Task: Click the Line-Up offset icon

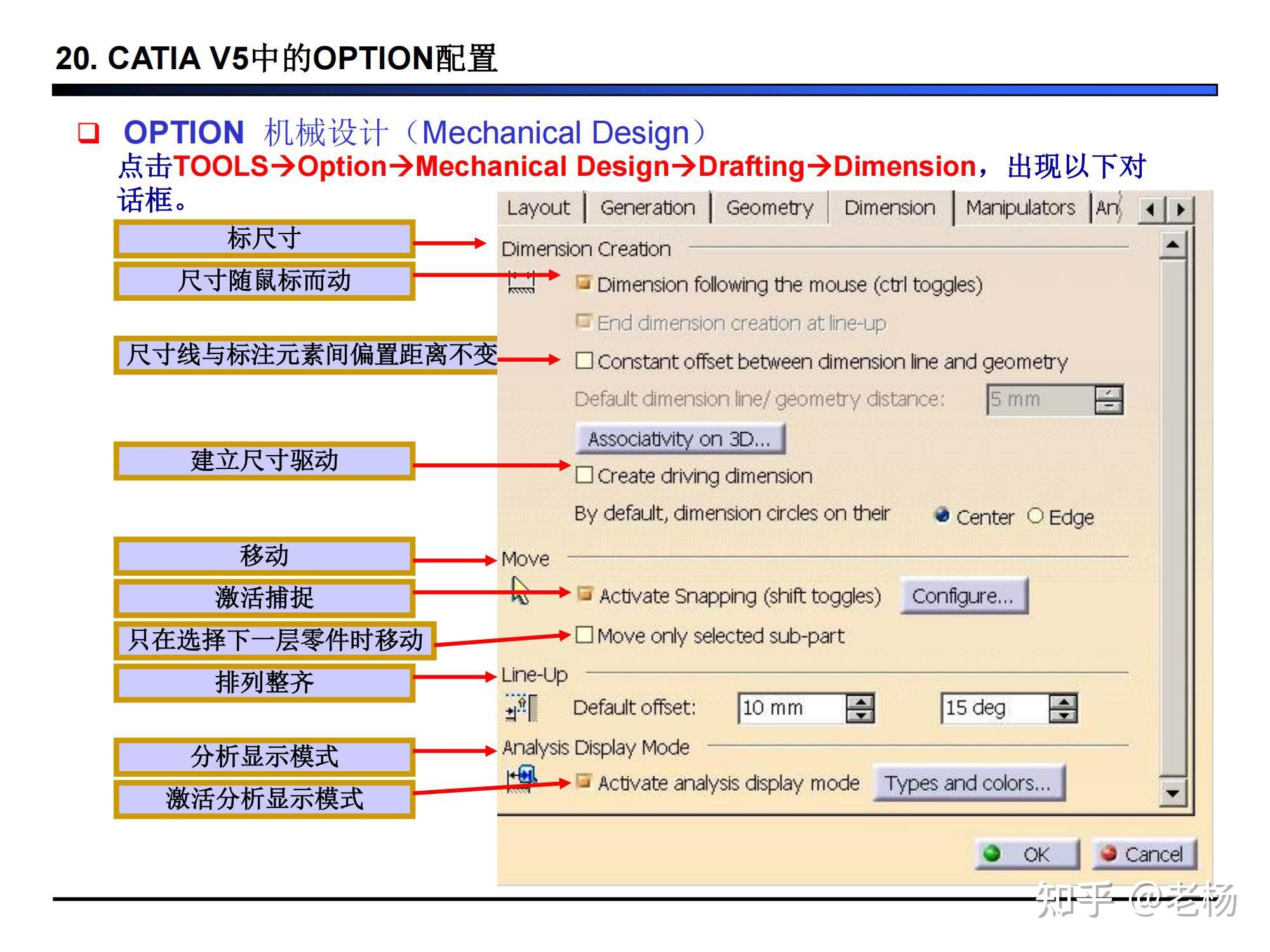Action: [x=521, y=708]
